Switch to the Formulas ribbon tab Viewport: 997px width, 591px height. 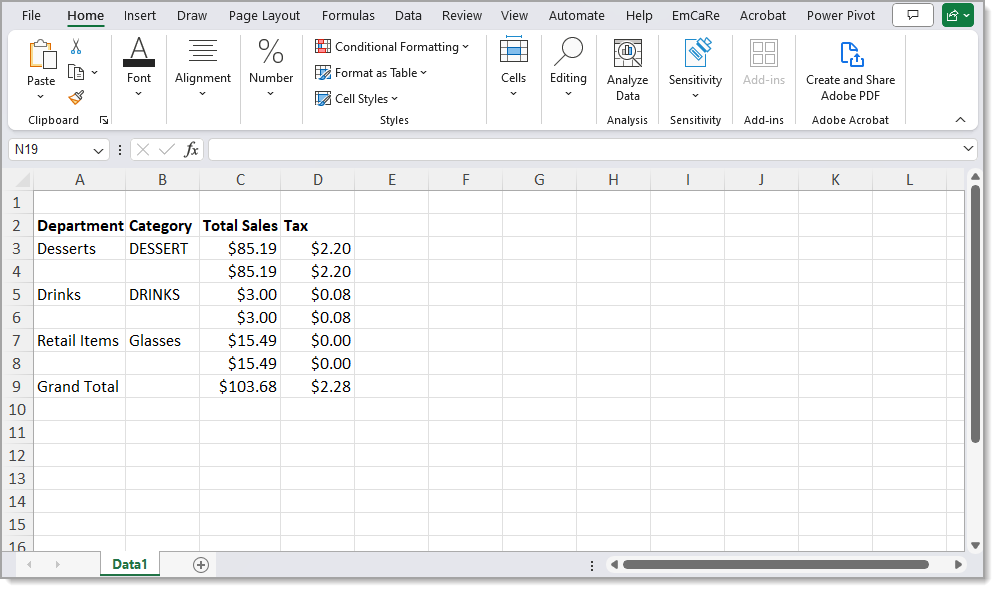(348, 15)
